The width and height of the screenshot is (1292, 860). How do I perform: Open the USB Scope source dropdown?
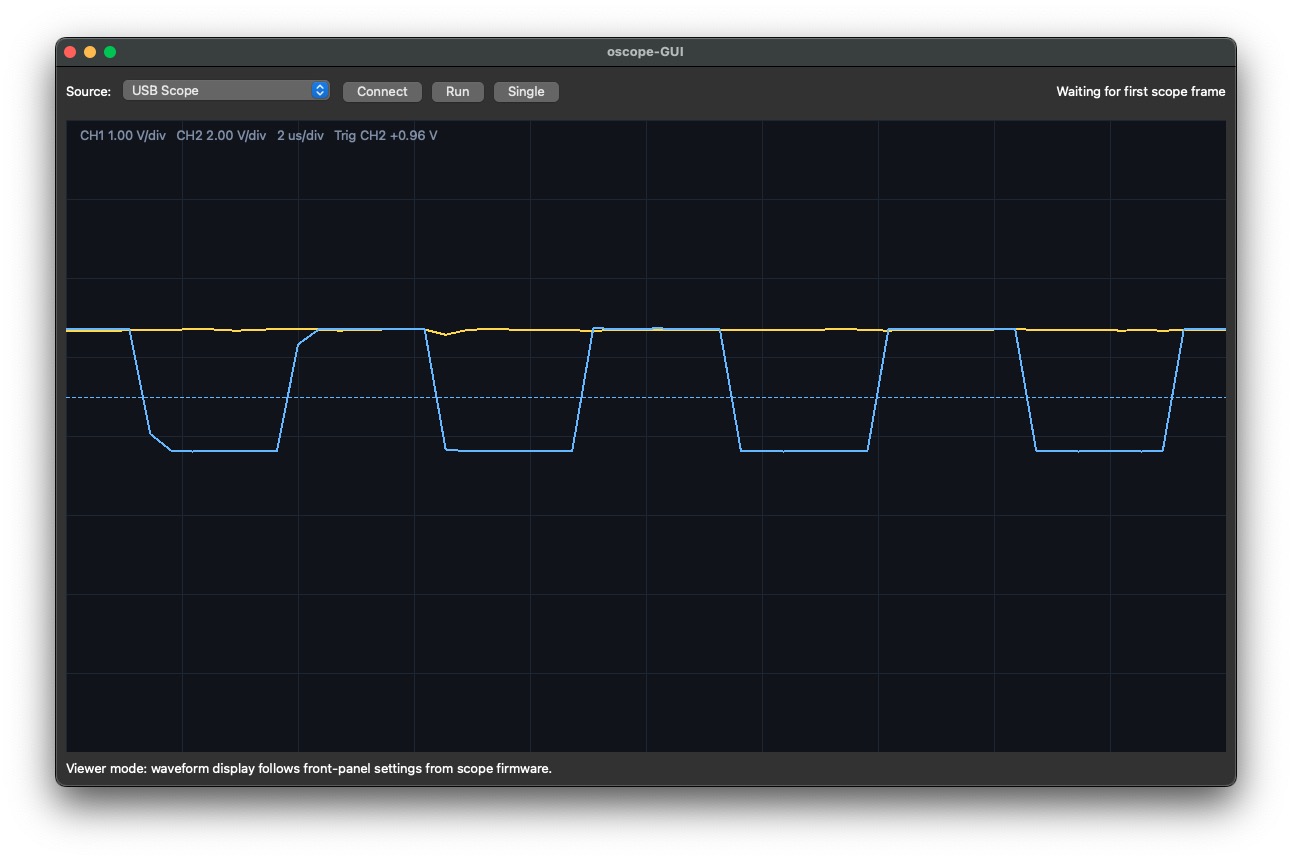pos(225,91)
